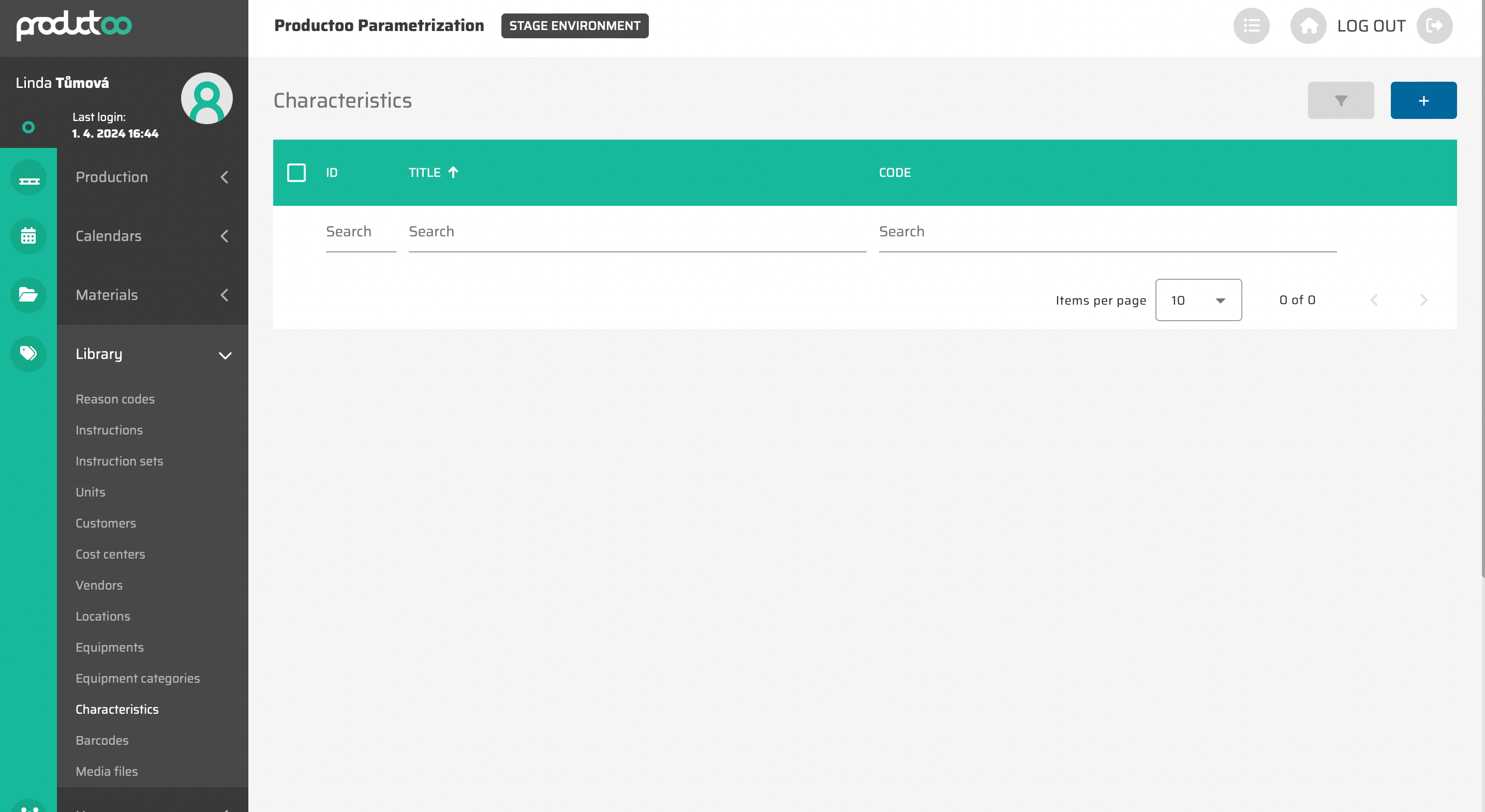Open Equipment categories menu item
1485x812 pixels.
[137, 678]
